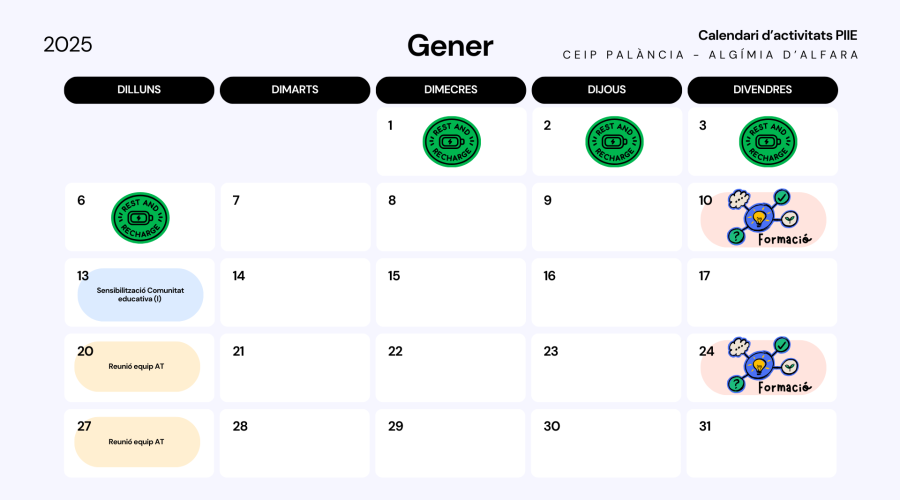This screenshot has height=500, width=900.
Task: Open Reunió equip AT on day 27
Action: 137,442
